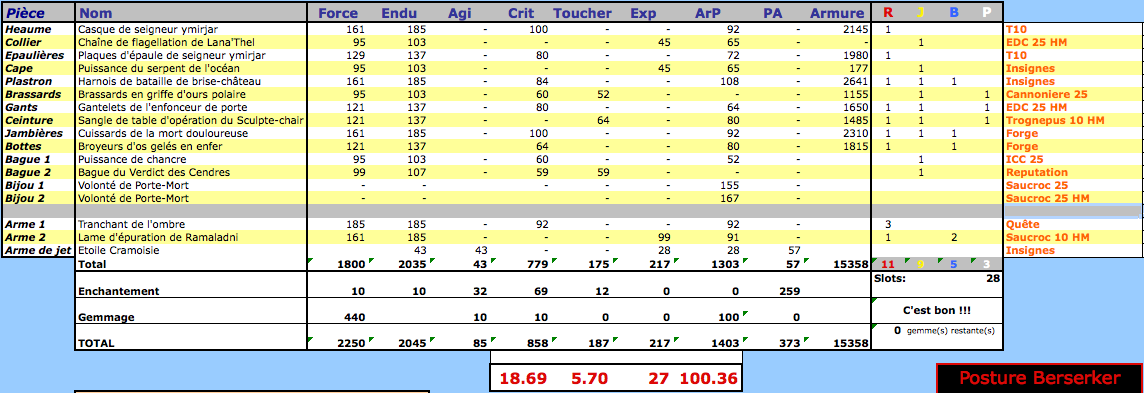Click the Slots count cell
The height and width of the screenshot is (393, 1144).
click(x=937, y=278)
